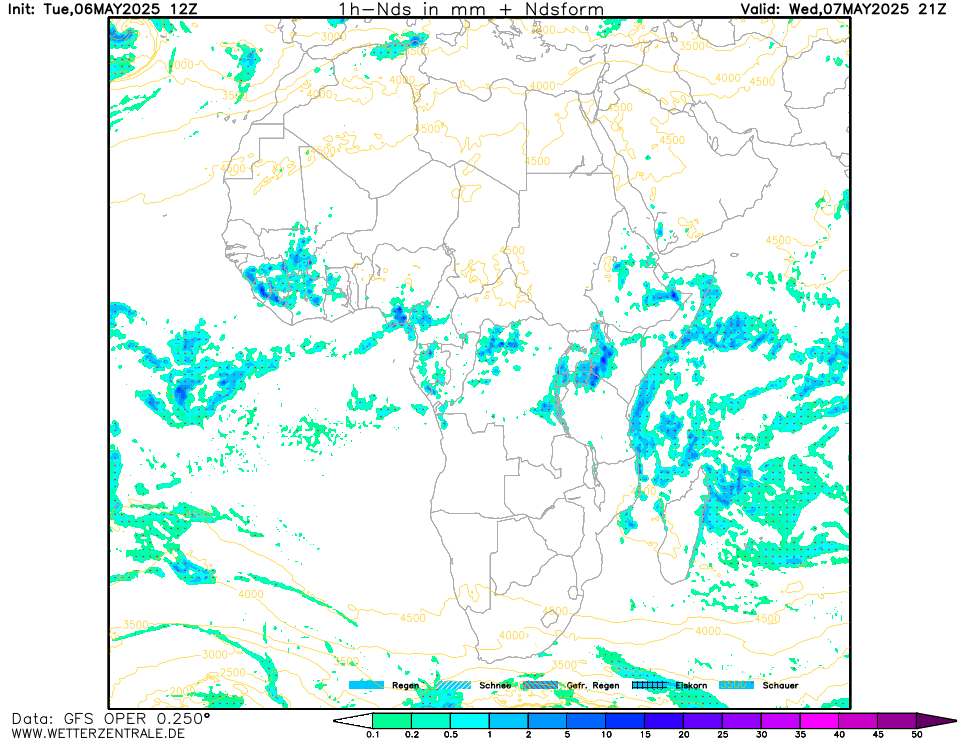Pick the color scale segment between 30 and 35
959x741 pixels.
(781, 720)
